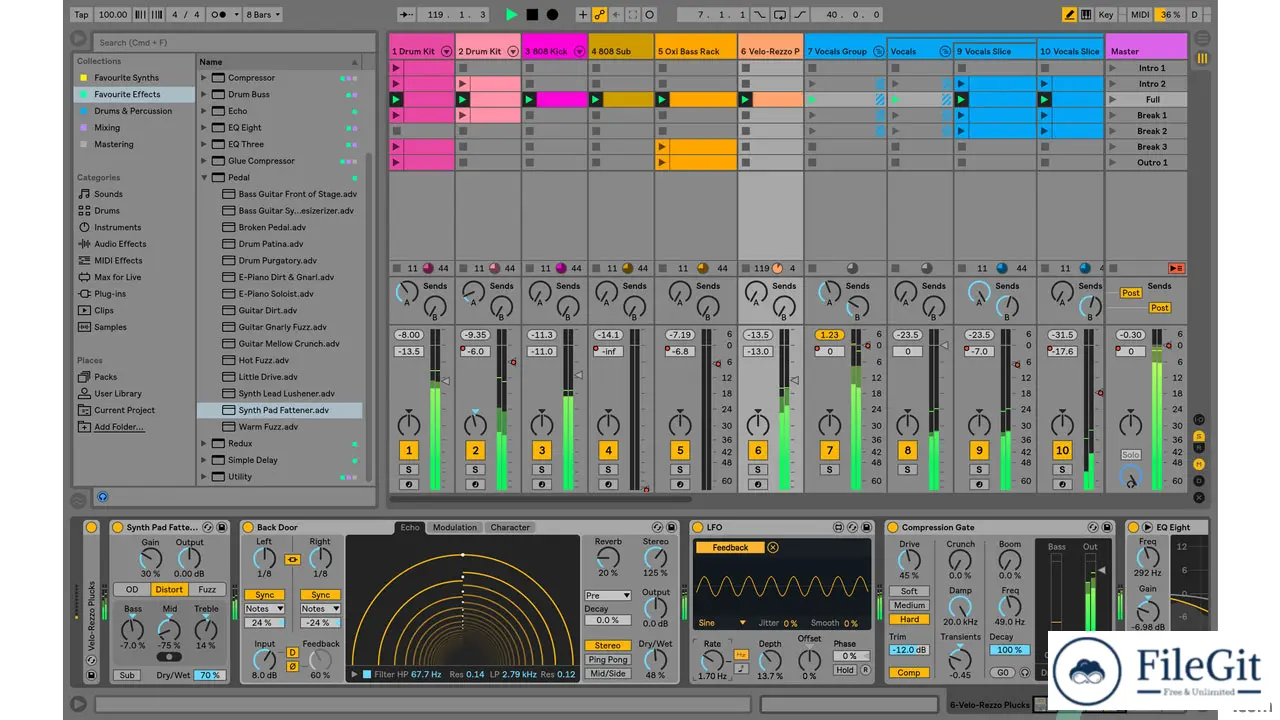1280x720 pixels.
Task: Open the Plug-ins category
Action: (110, 294)
